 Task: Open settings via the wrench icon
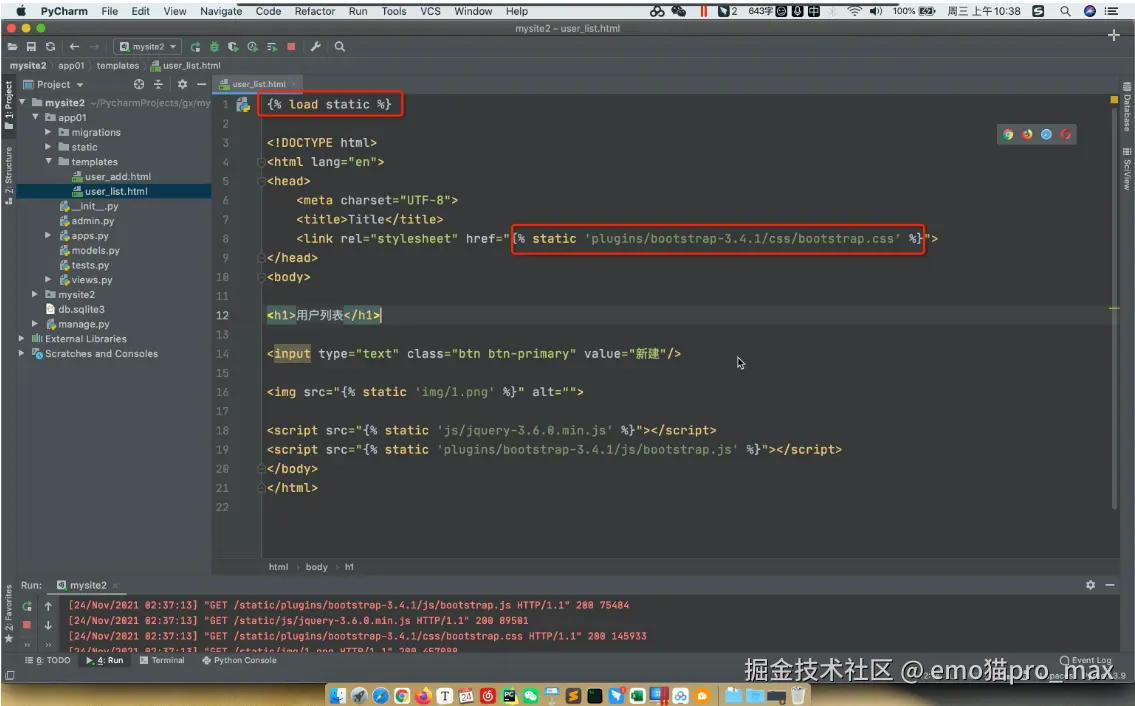[316, 46]
